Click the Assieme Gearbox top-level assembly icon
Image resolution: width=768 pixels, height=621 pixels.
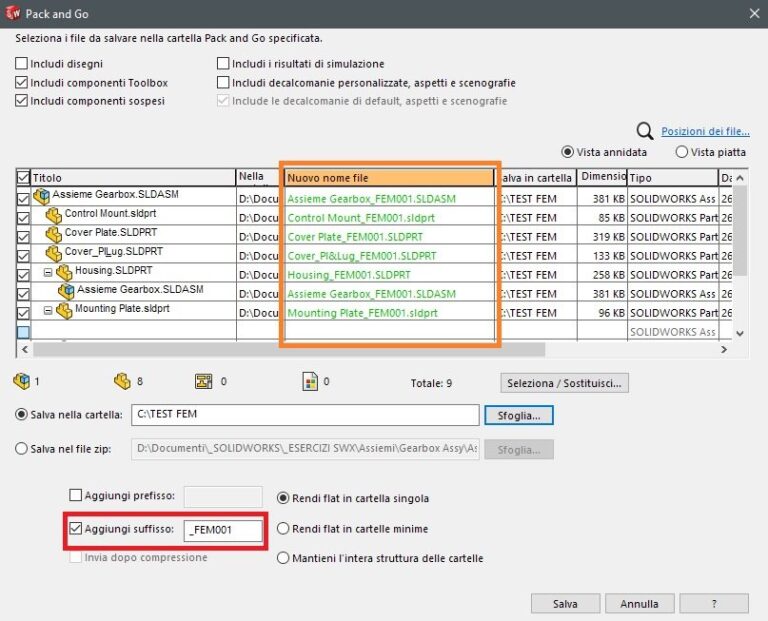point(42,196)
